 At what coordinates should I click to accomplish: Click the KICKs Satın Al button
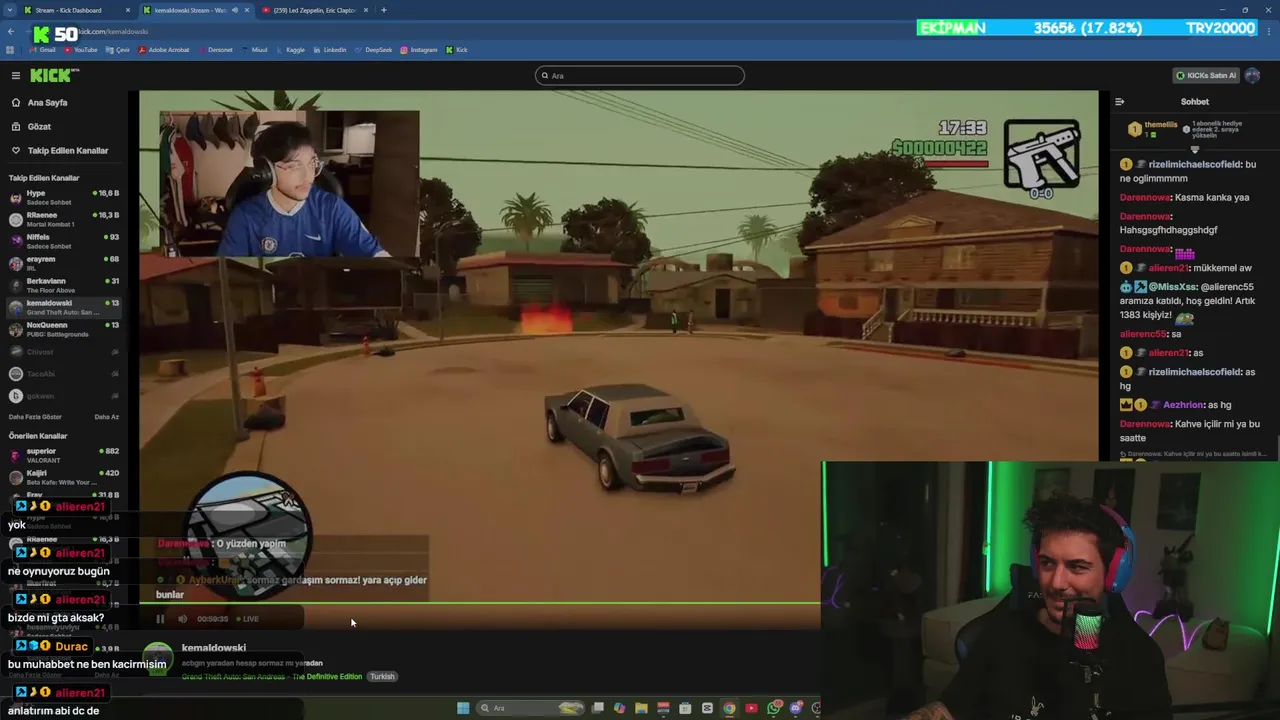(x=1206, y=75)
